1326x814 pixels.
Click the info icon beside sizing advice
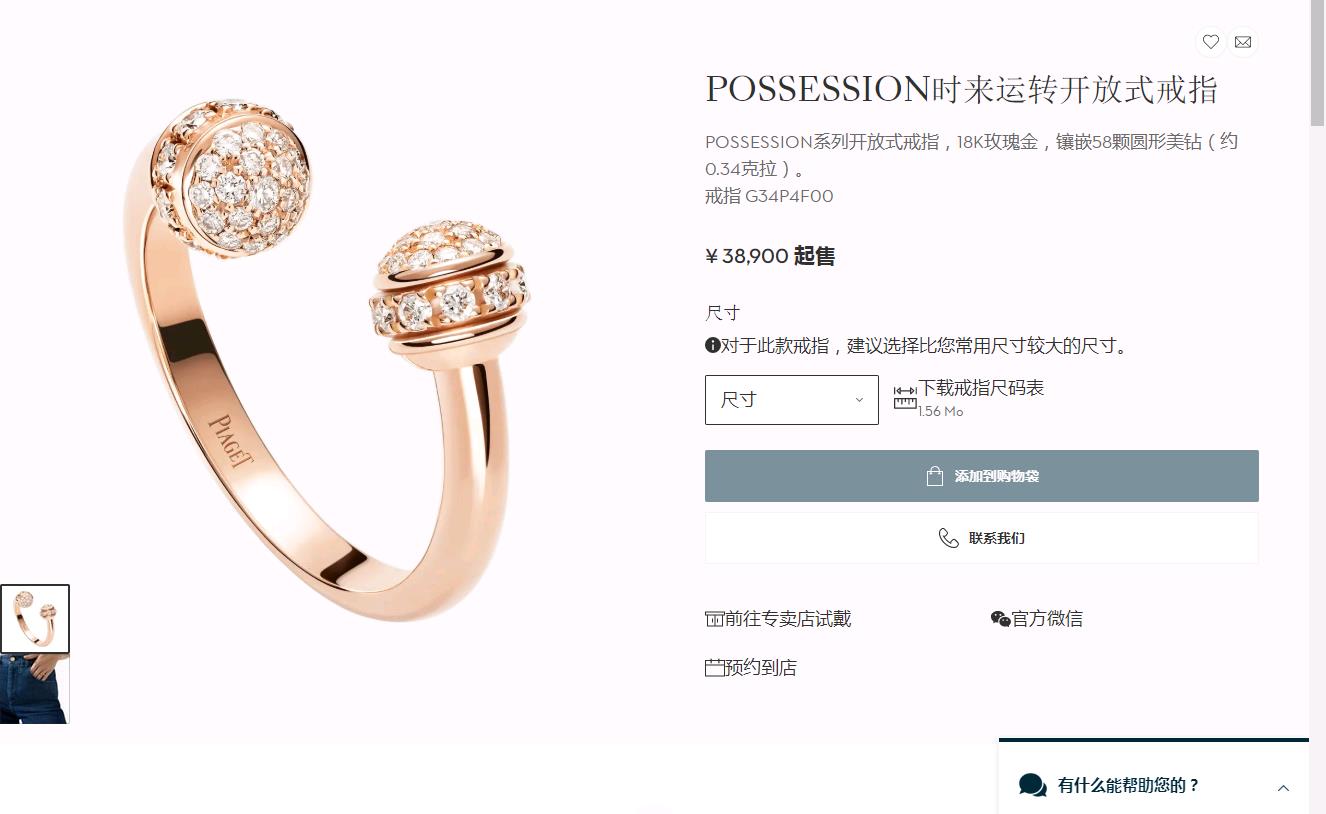(713, 346)
